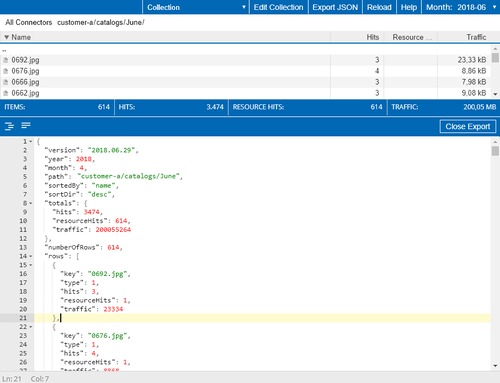Click the Edit Collection button
Viewport: 500px width, 383px height.
278,7
